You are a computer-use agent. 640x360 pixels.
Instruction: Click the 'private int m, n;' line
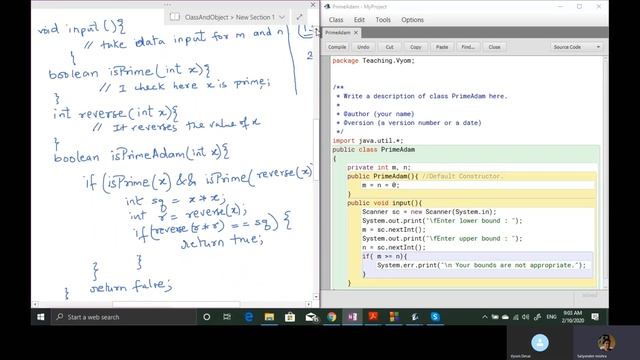[379, 167]
